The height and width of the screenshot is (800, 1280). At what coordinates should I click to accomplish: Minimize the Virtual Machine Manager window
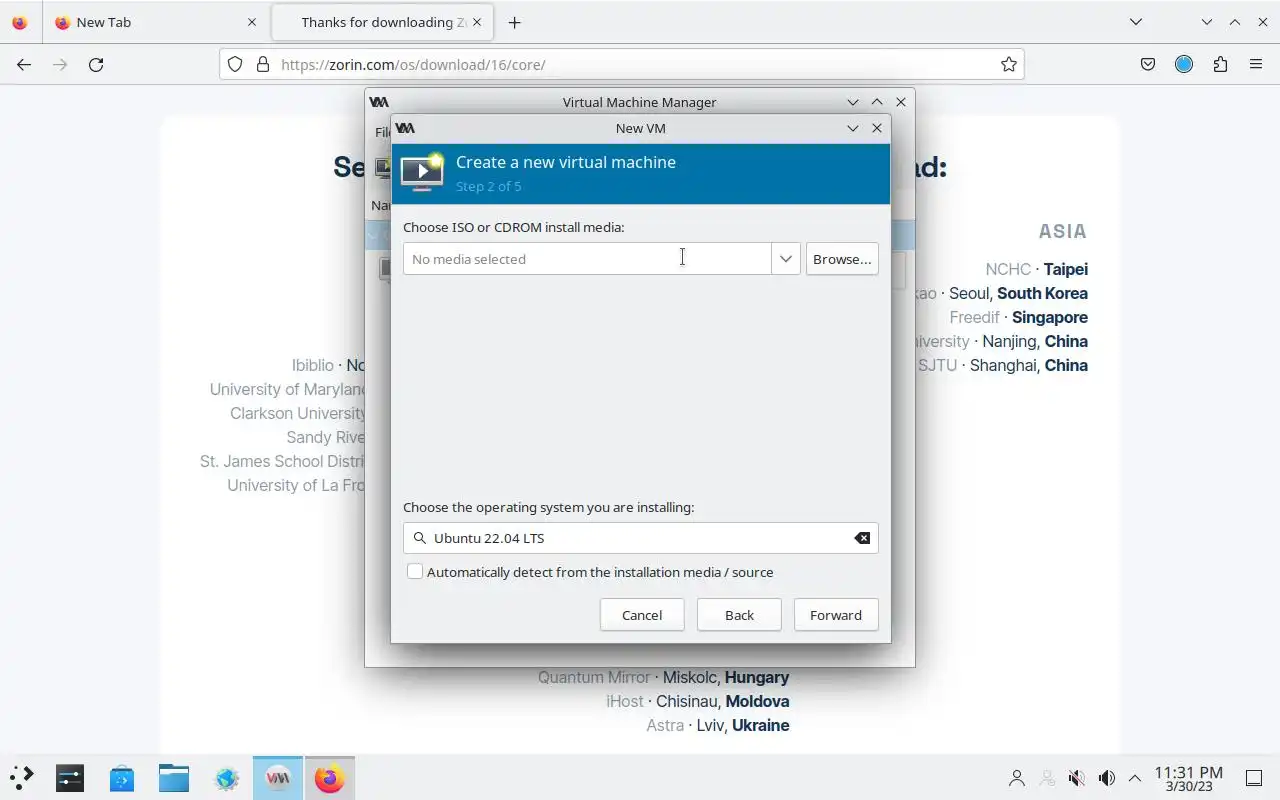pos(853,102)
